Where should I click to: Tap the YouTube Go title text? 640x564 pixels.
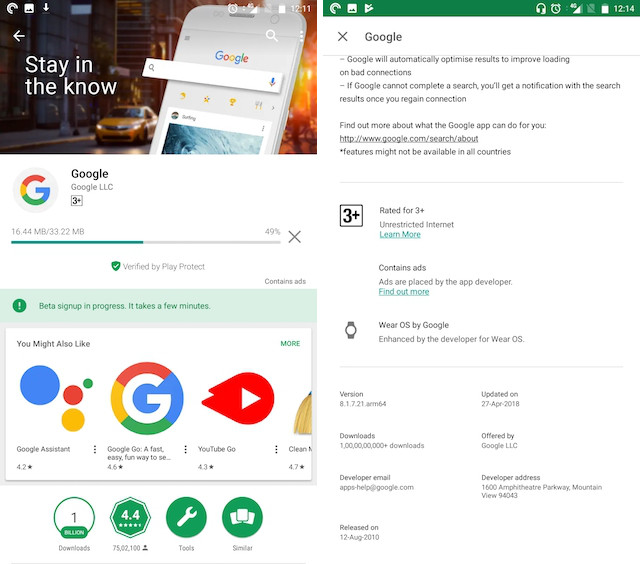click(217, 449)
